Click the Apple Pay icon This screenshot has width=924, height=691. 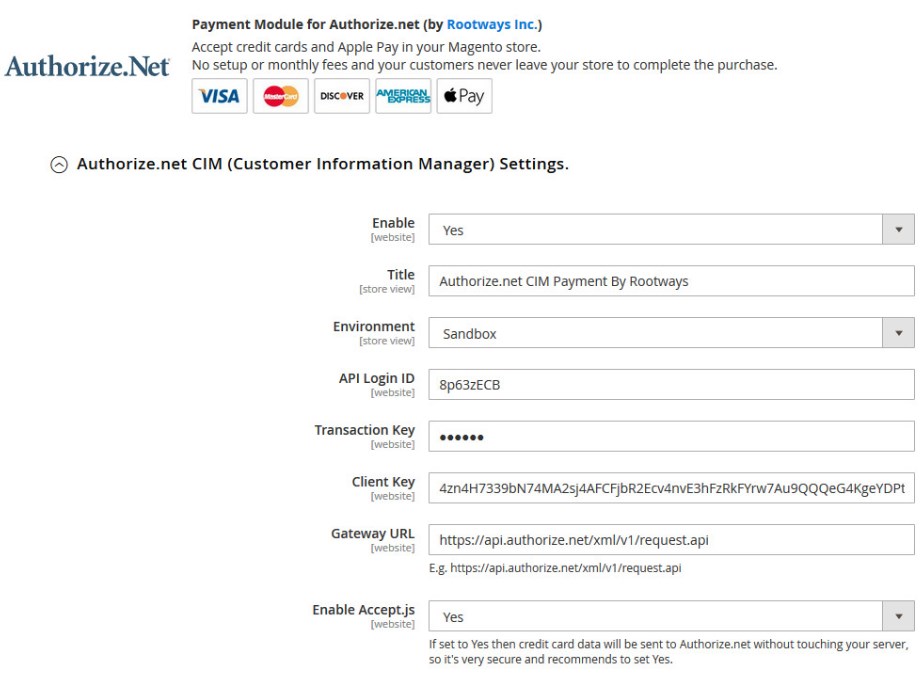[x=464, y=96]
